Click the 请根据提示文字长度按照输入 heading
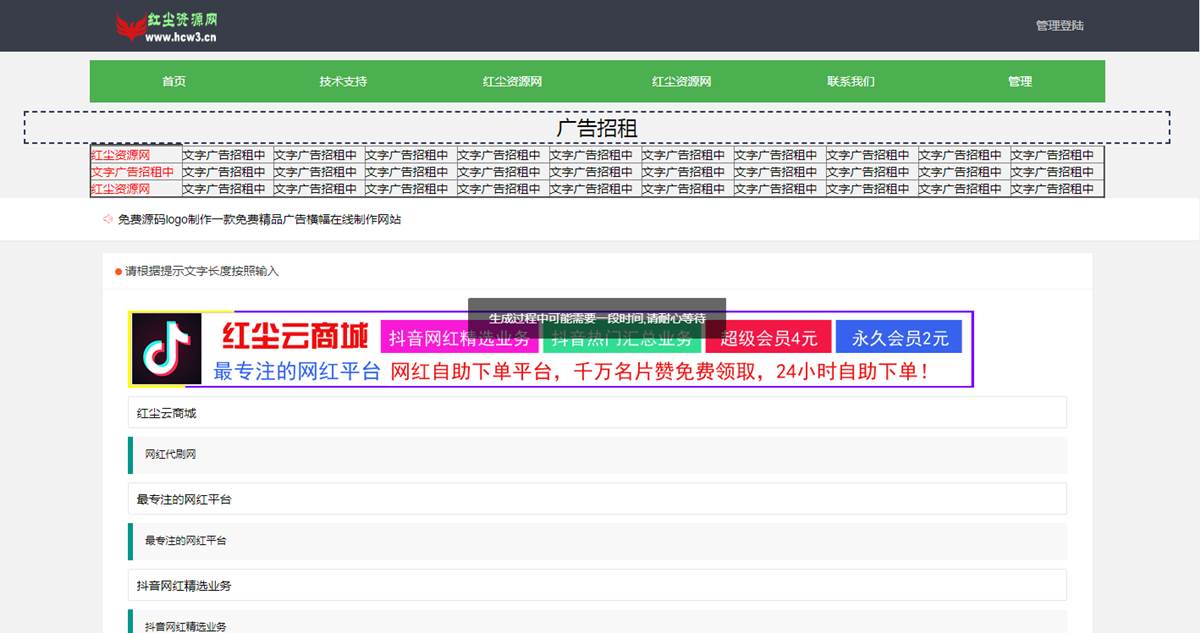 202,271
